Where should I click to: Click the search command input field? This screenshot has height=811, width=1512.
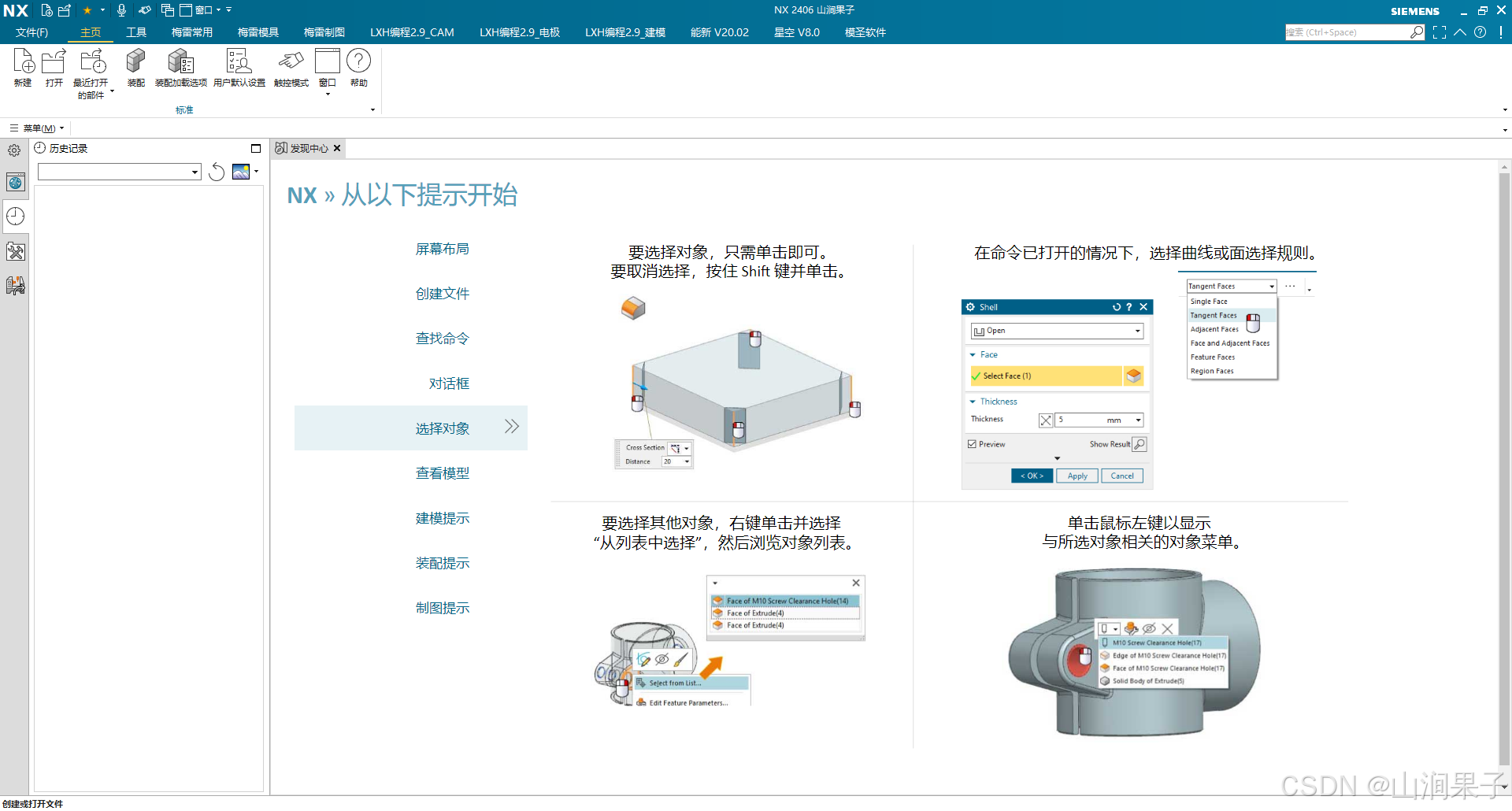[1347, 32]
